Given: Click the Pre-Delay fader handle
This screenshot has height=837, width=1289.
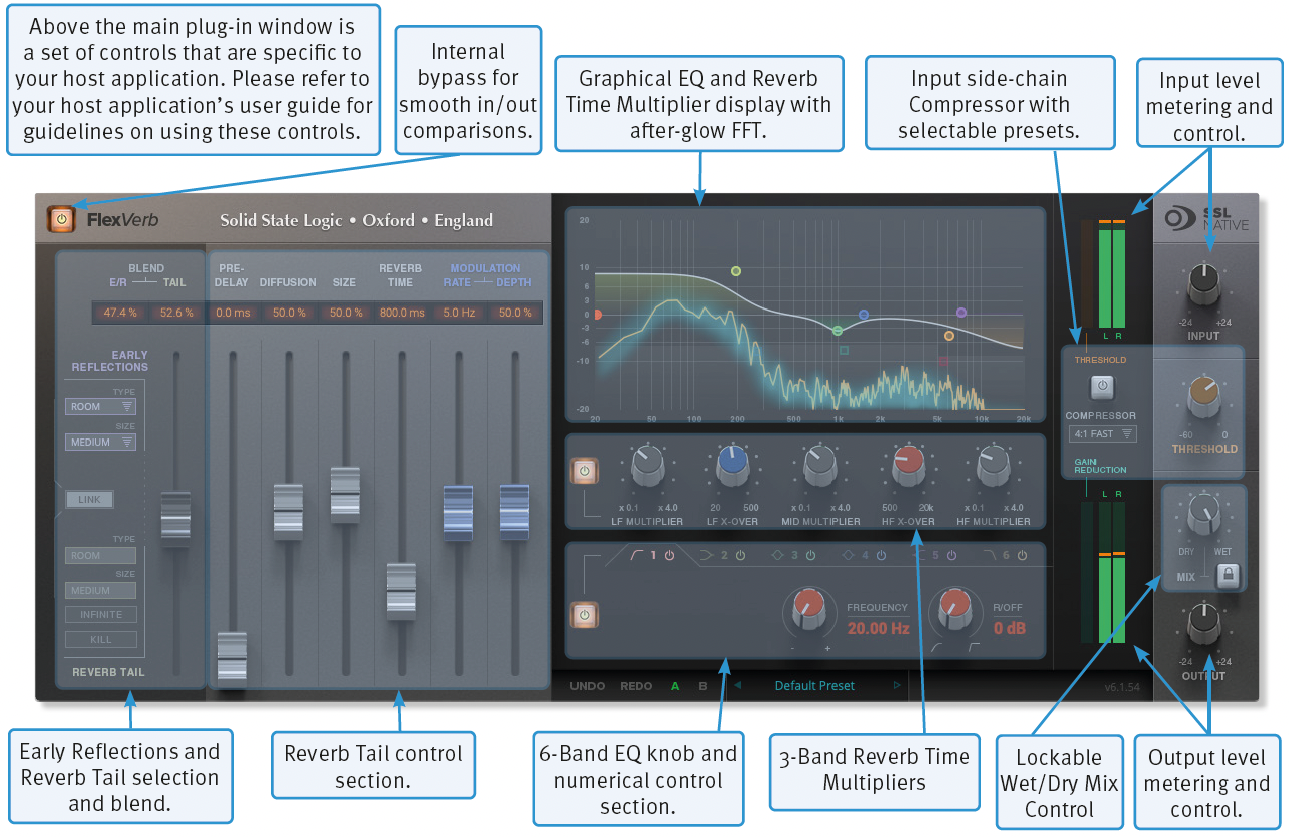Looking at the screenshot, I should (232, 660).
